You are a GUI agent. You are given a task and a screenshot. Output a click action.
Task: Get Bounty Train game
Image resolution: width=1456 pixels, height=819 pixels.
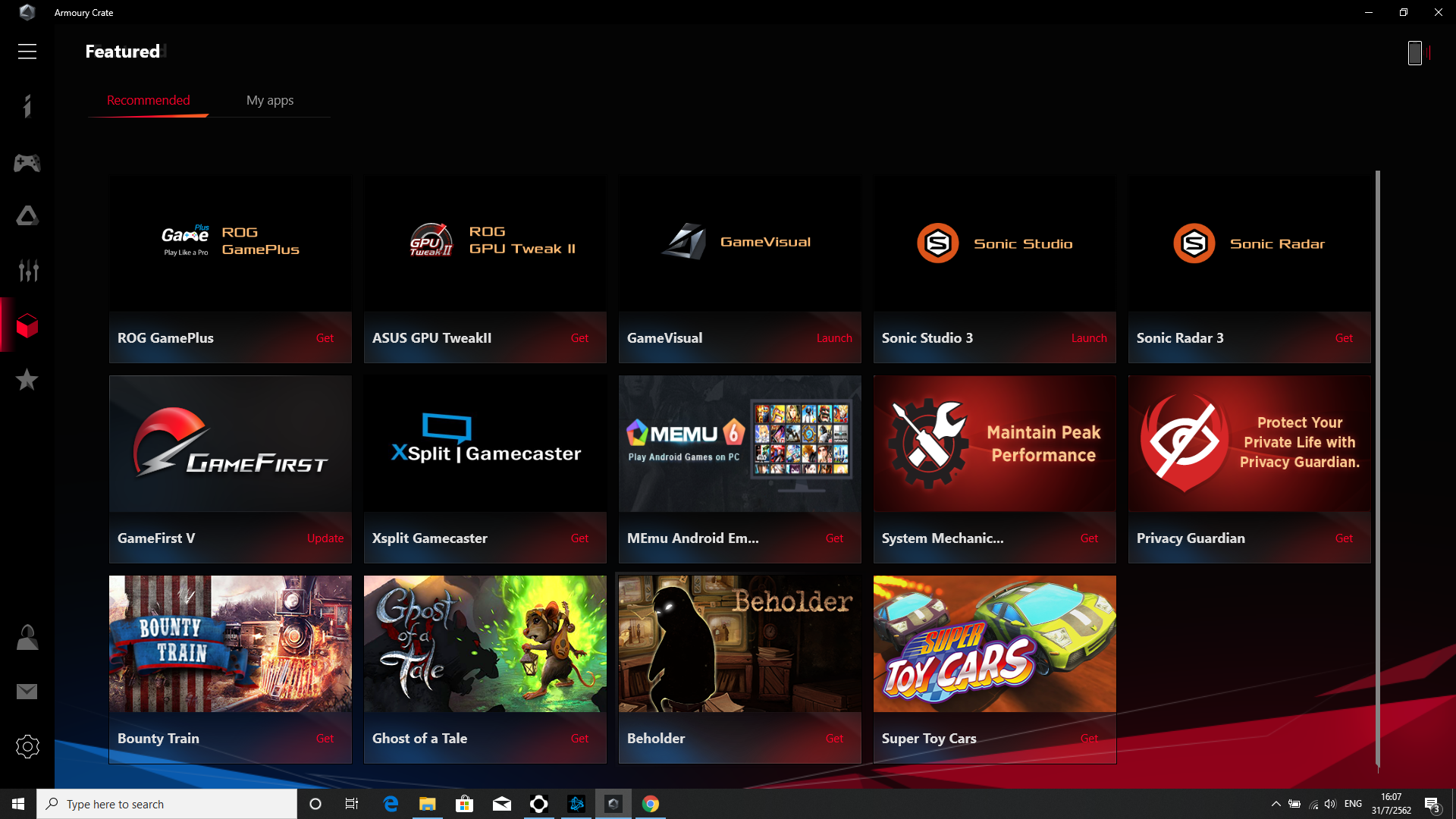coord(325,739)
